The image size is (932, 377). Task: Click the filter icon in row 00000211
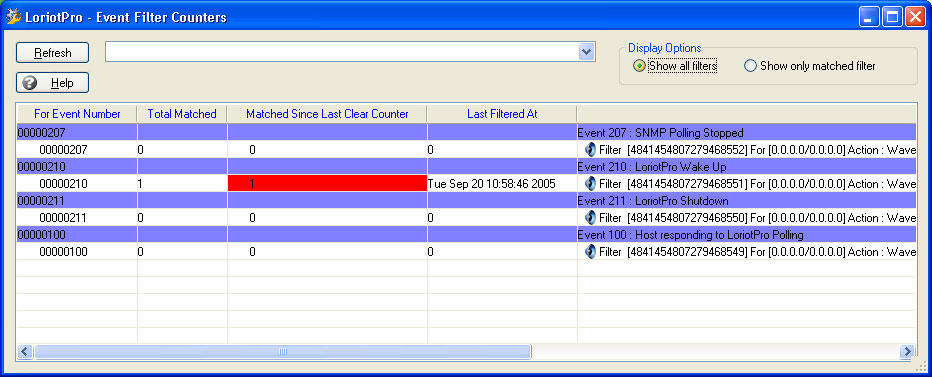click(590, 218)
